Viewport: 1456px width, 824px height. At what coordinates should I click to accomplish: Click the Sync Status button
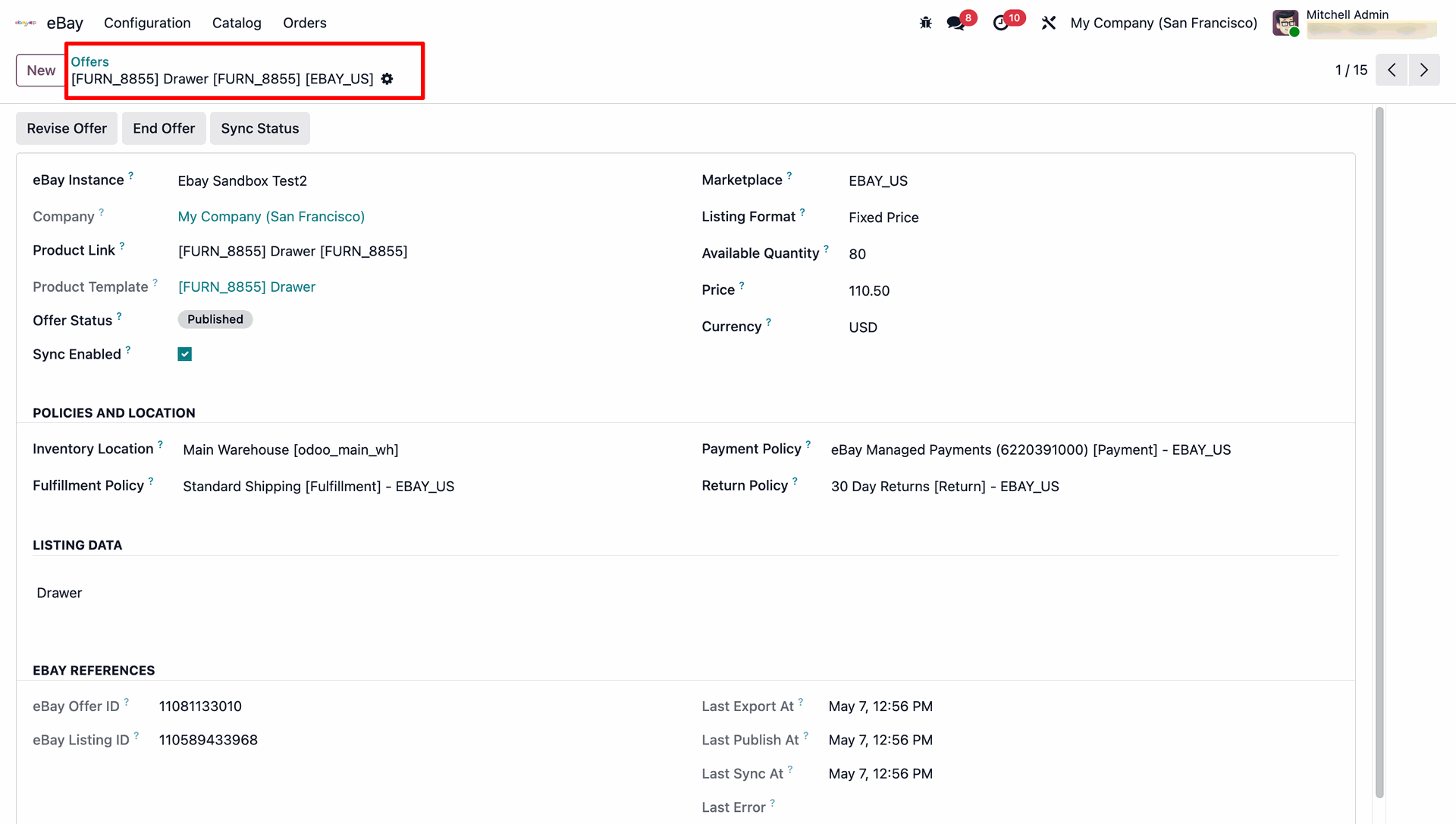point(260,128)
